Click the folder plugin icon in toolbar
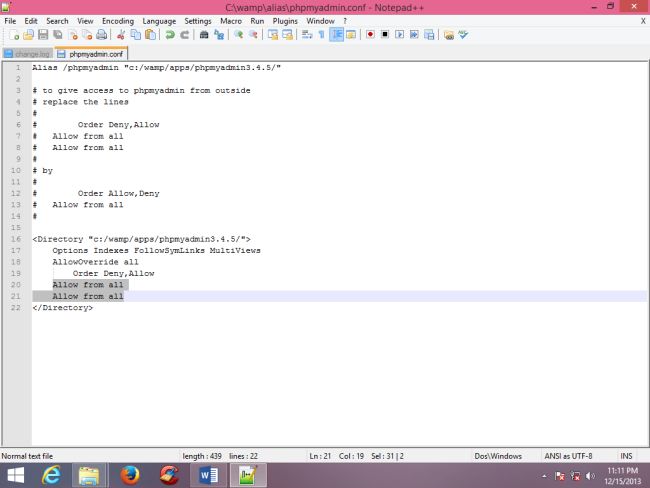The width and height of the screenshot is (650, 488). pos(449,35)
